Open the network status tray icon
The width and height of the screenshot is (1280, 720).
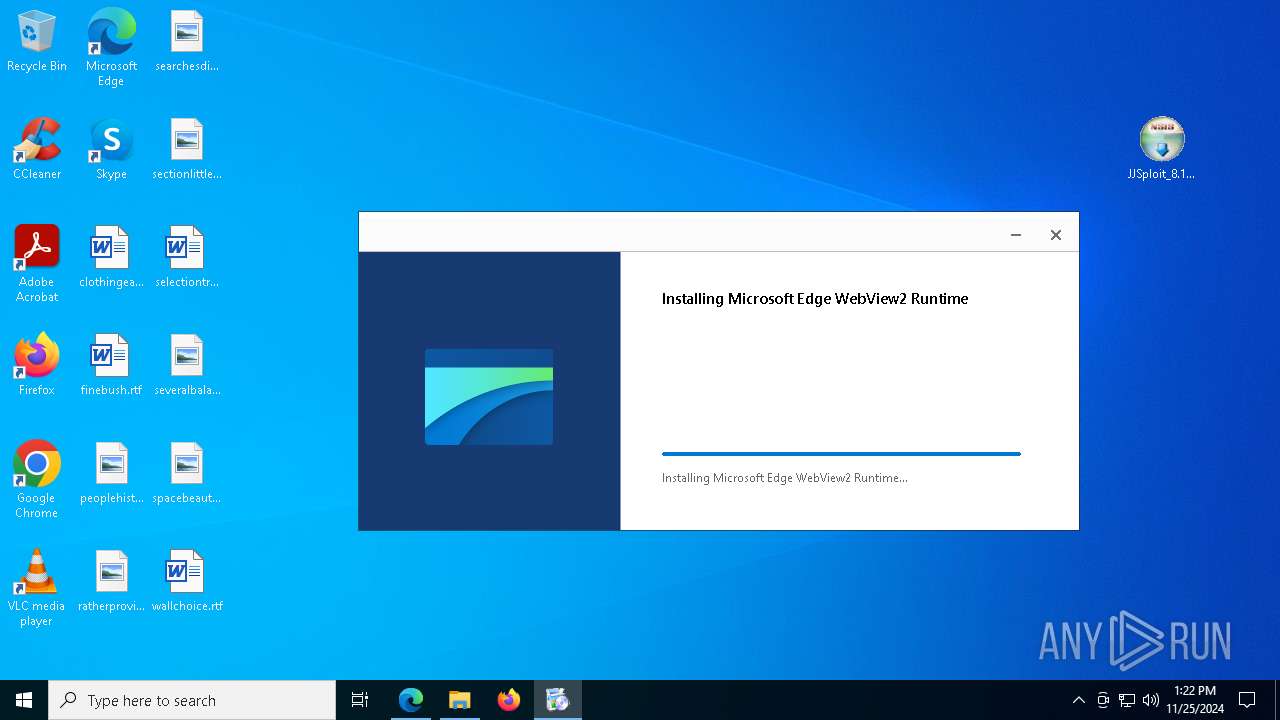point(1127,700)
